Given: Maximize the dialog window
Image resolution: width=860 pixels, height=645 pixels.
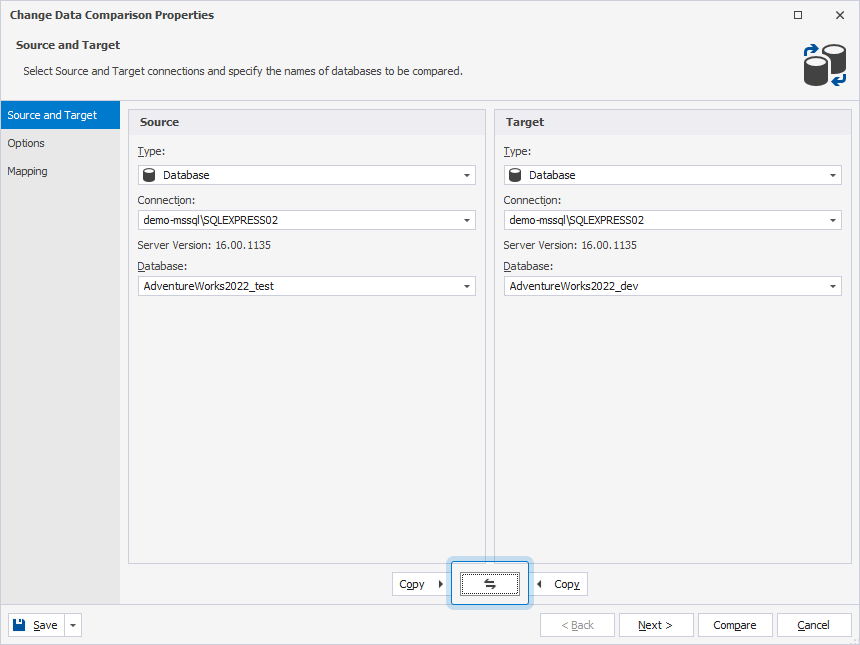Looking at the screenshot, I should tap(798, 15).
